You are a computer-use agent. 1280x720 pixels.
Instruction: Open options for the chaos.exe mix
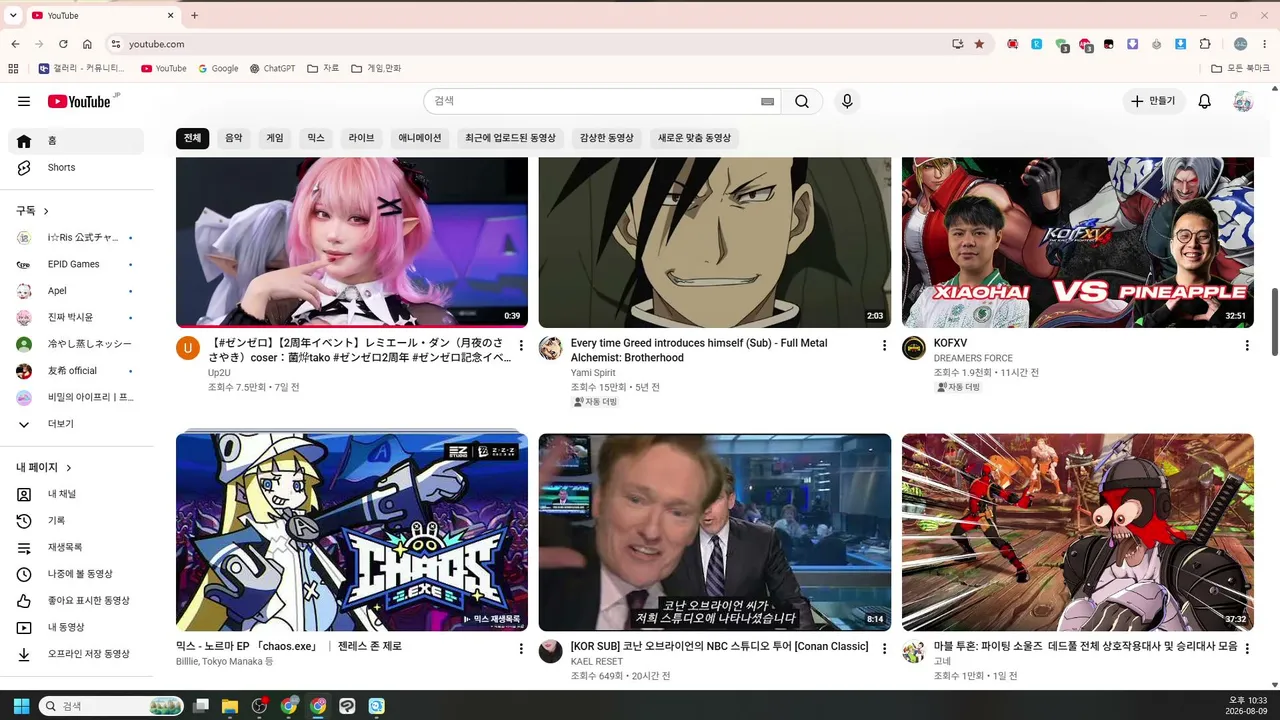pos(521,649)
